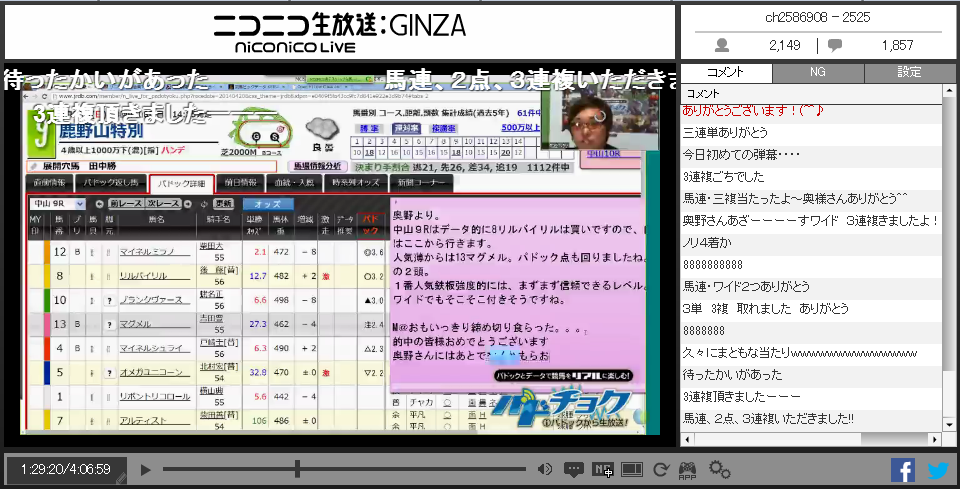Click horizontal scrollbar right arrow in comments

[935, 439]
